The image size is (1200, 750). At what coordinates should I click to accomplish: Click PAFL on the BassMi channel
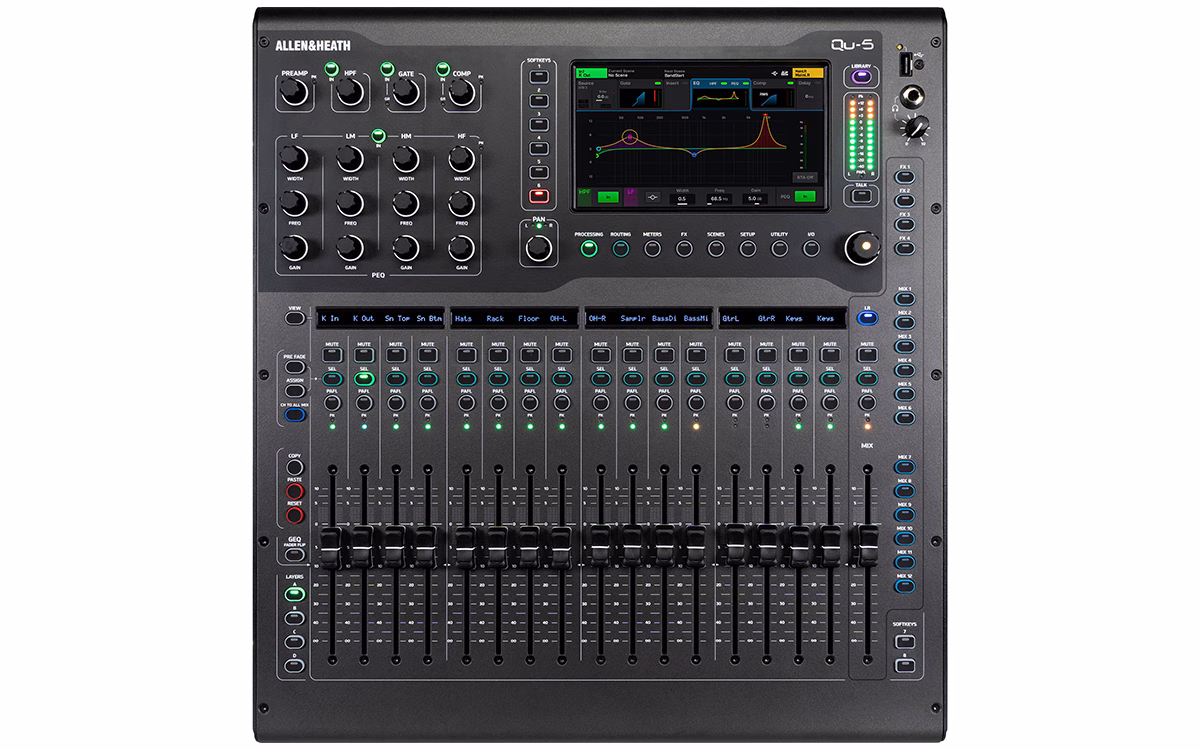pos(696,402)
